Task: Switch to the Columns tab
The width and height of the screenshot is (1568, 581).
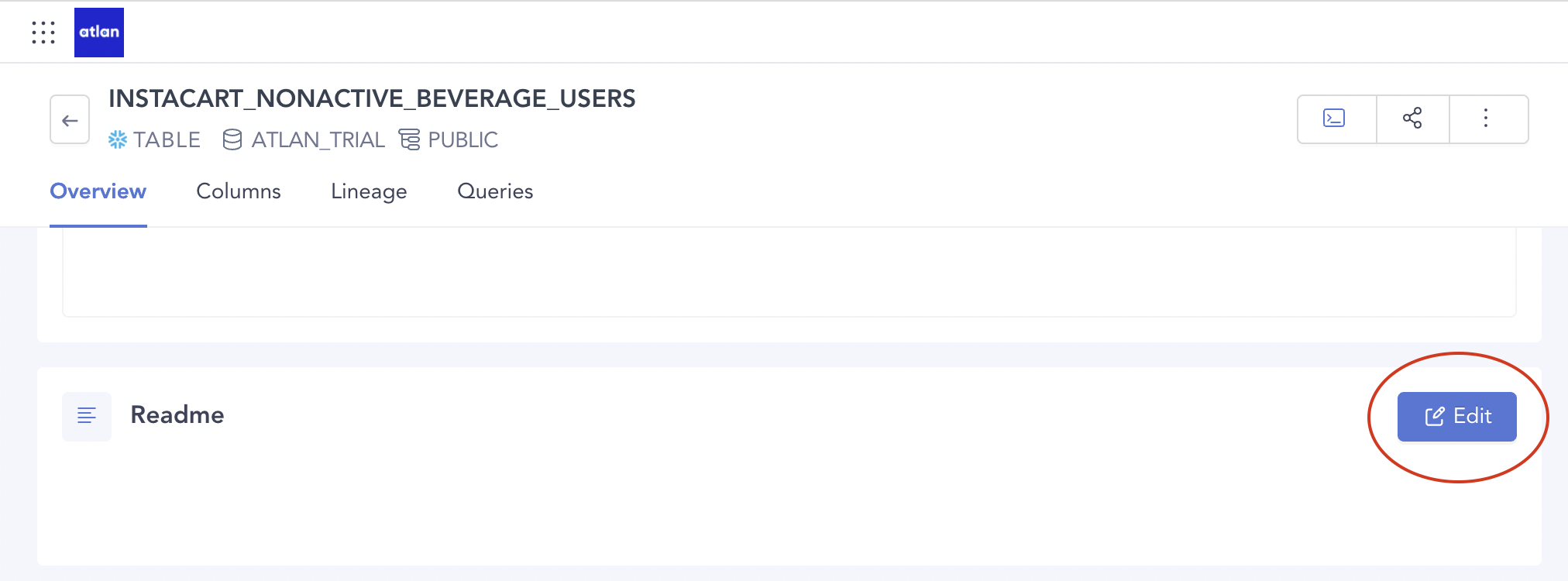Action: coord(239,191)
